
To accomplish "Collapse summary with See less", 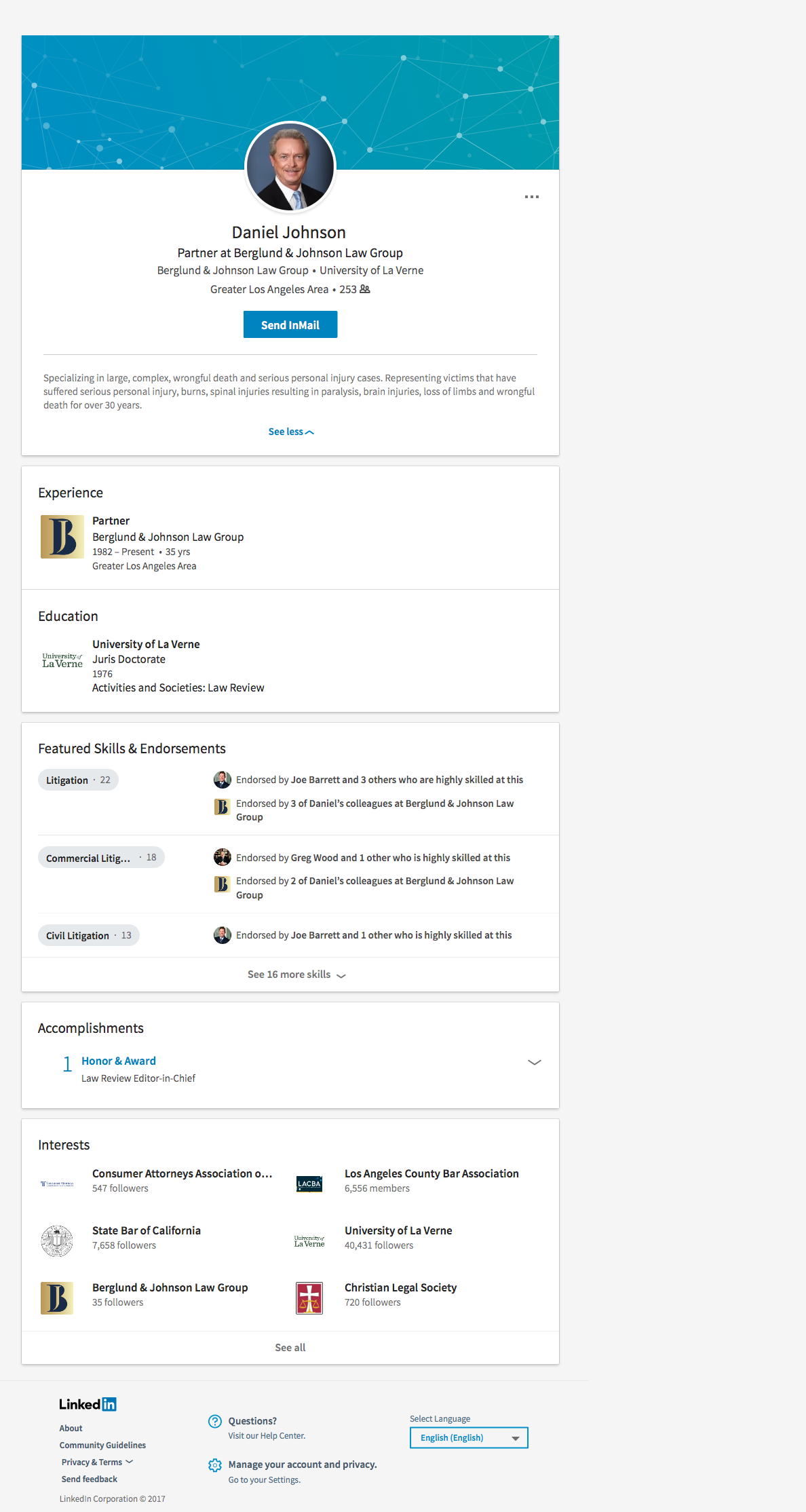I will click(x=291, y=432).
